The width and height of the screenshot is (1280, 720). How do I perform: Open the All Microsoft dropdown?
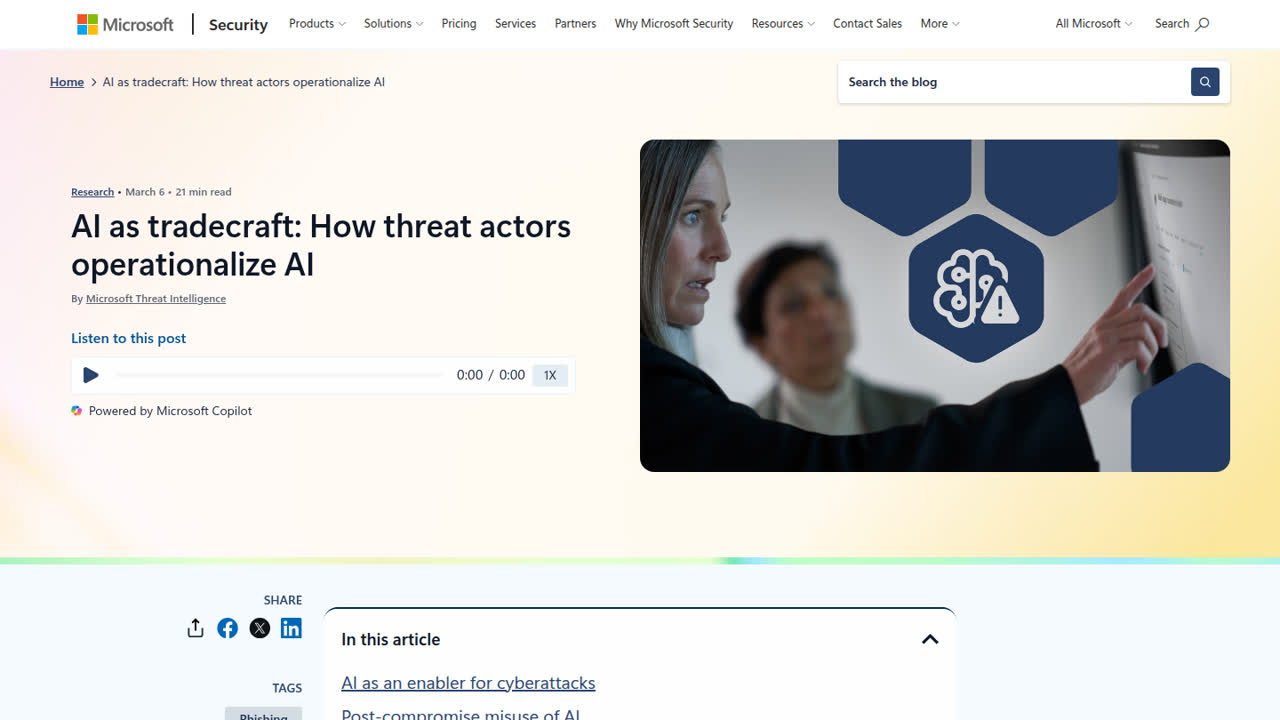coord(1094,23)
